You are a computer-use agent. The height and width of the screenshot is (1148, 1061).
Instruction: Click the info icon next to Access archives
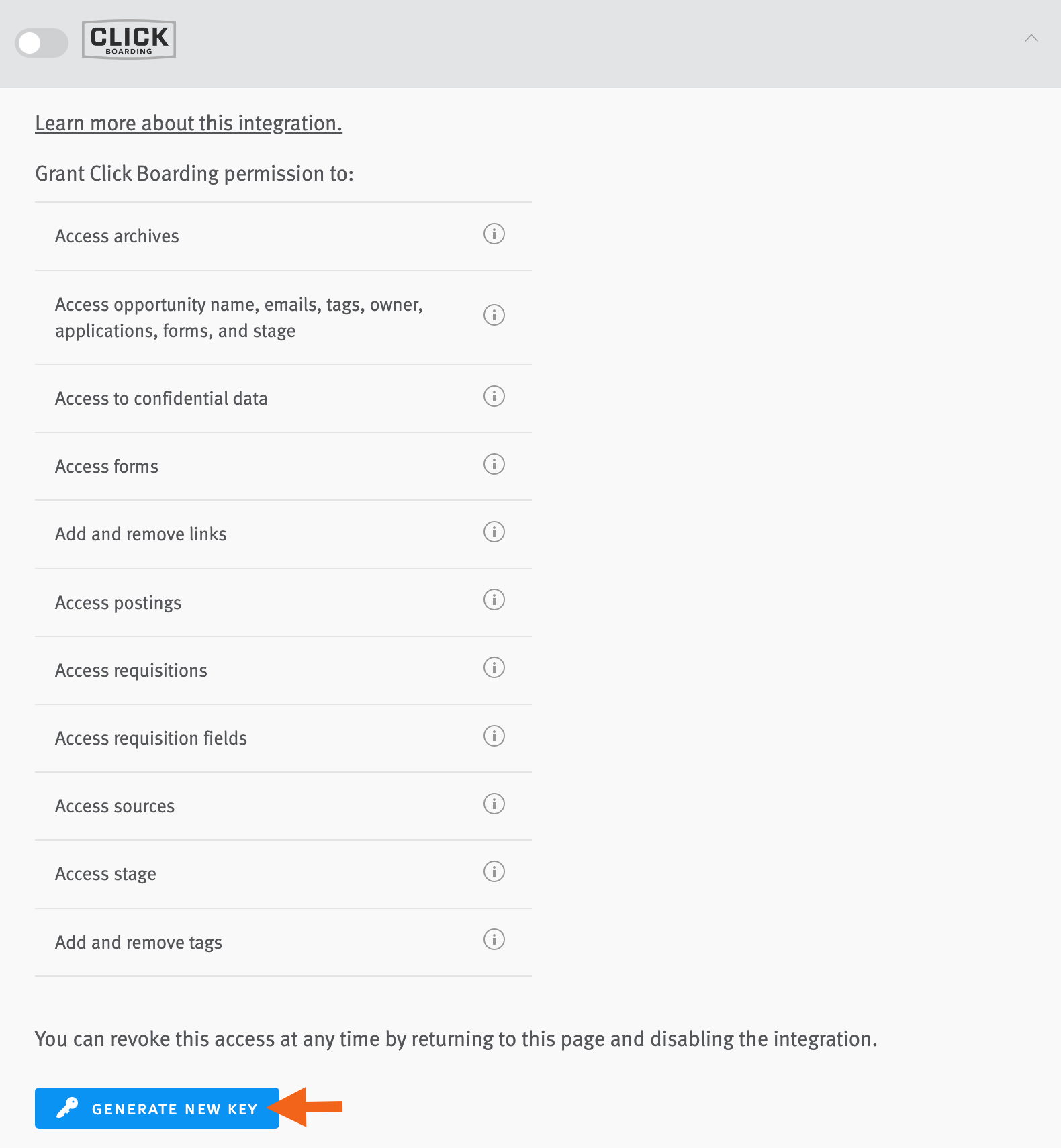point(494,235)
